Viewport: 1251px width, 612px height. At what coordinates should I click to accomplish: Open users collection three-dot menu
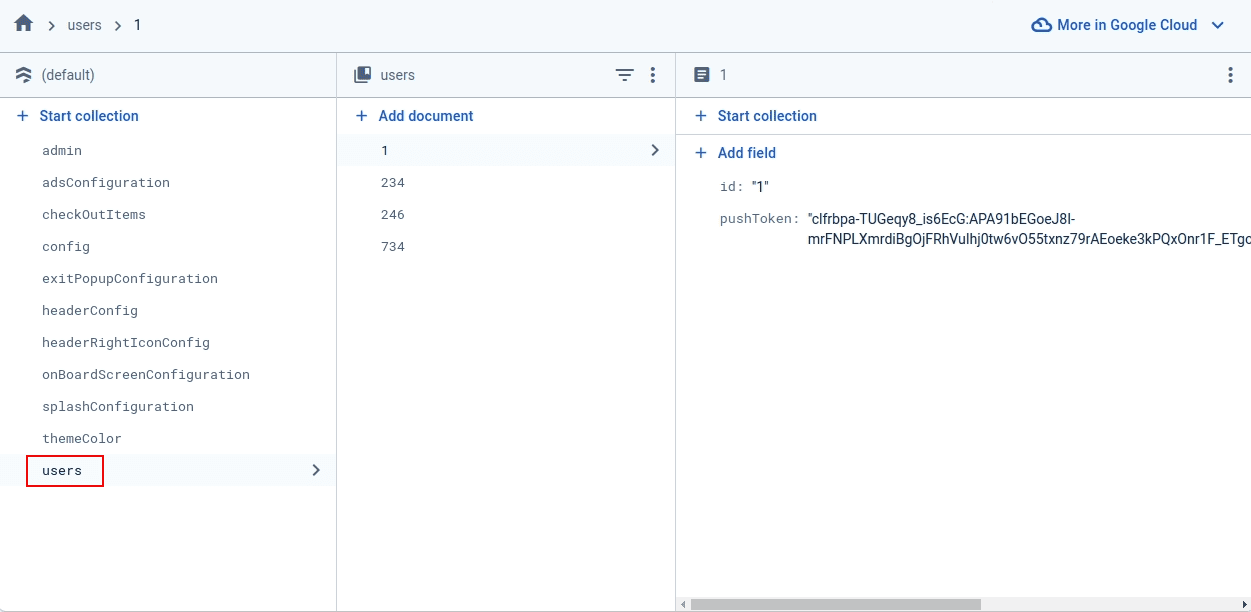click(x=653, y=75)
